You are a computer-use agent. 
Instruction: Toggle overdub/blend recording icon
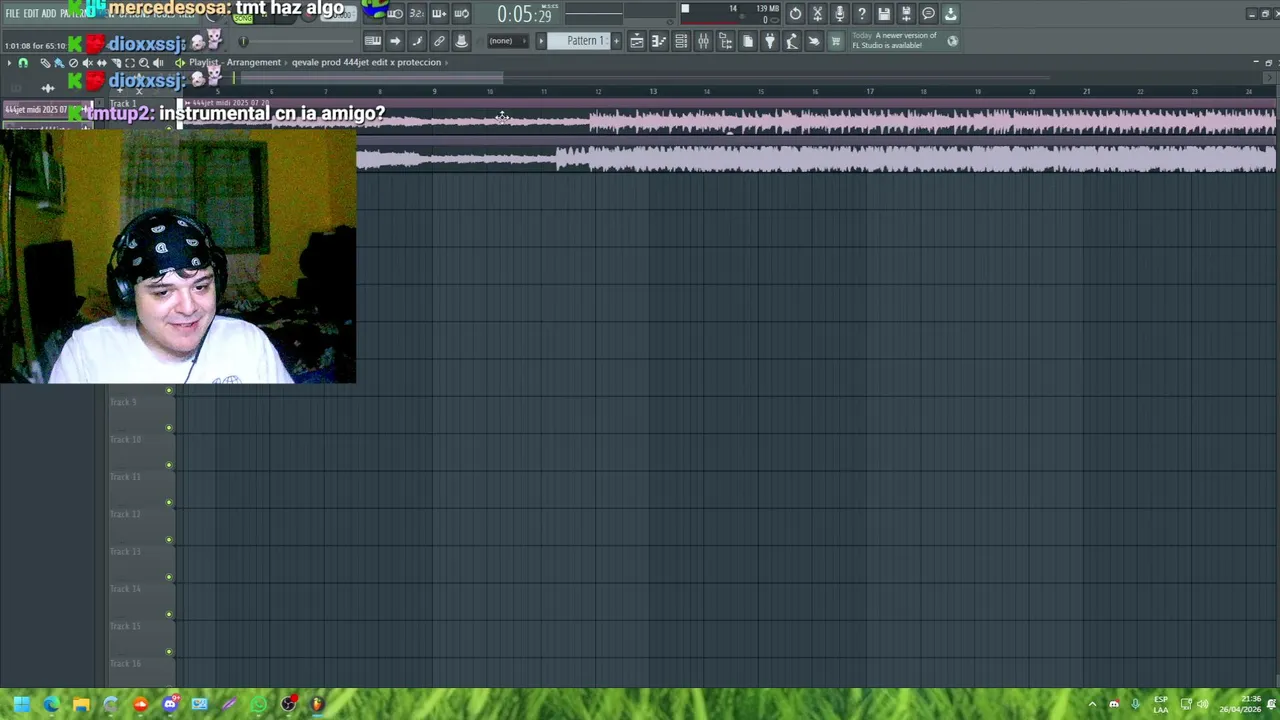439,14
